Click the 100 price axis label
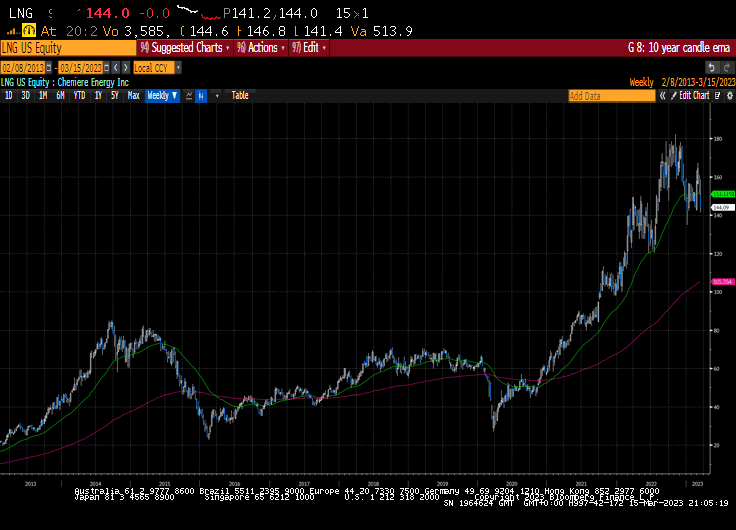 [718, 292]
